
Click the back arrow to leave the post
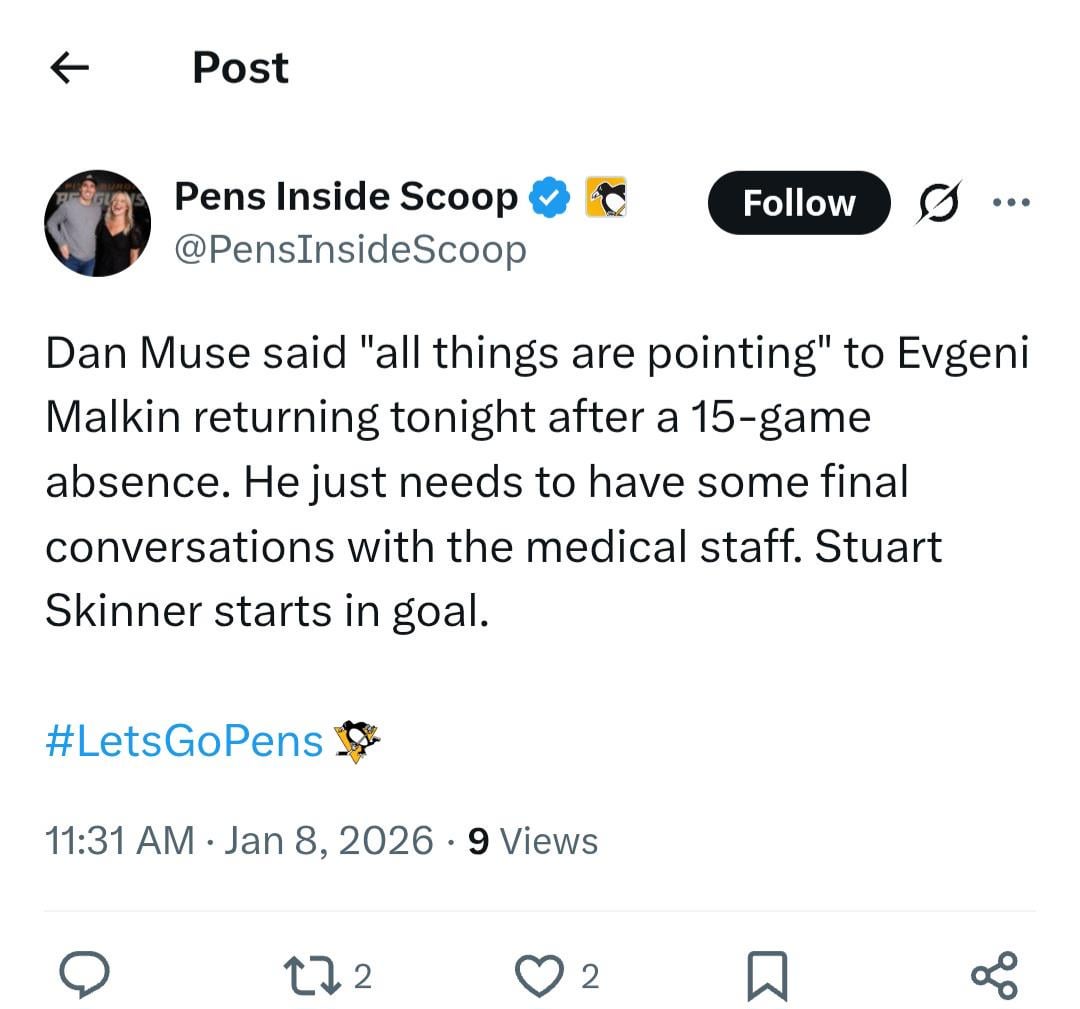(67, 67)
